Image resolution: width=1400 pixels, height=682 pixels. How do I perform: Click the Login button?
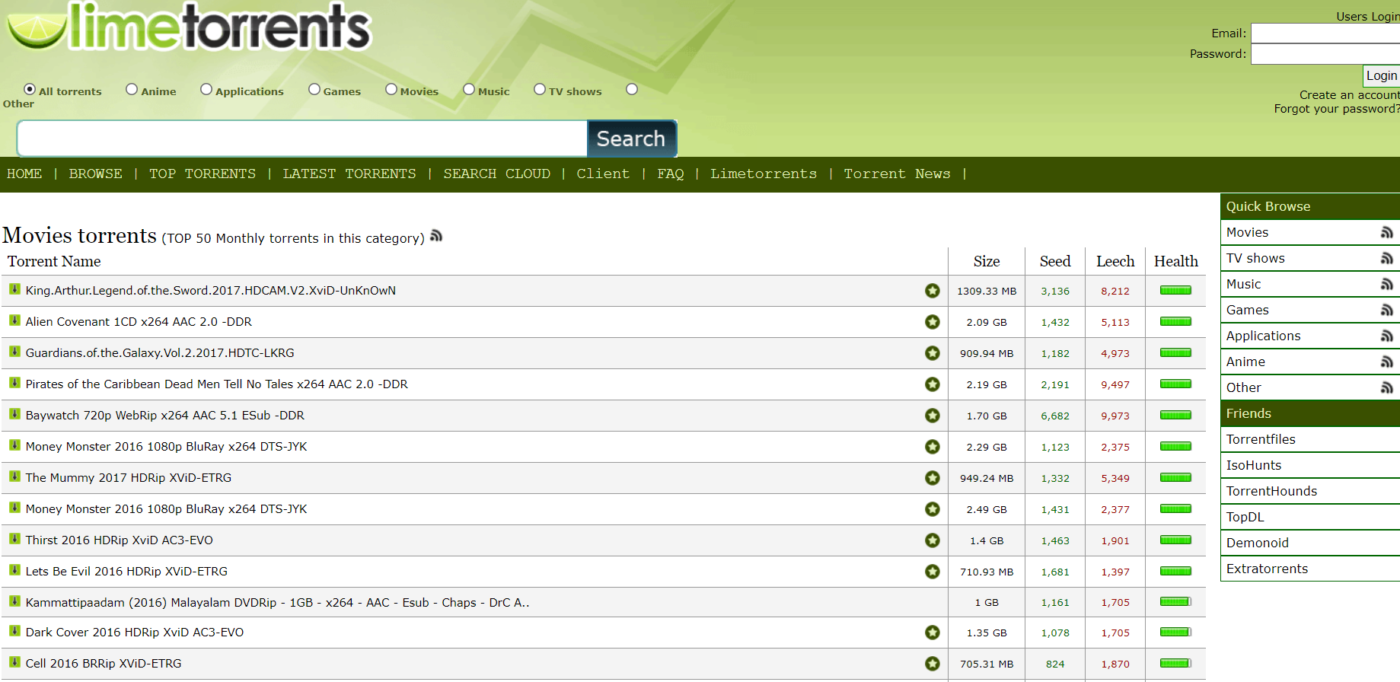pyautogui.click(x=1381, y=76)
